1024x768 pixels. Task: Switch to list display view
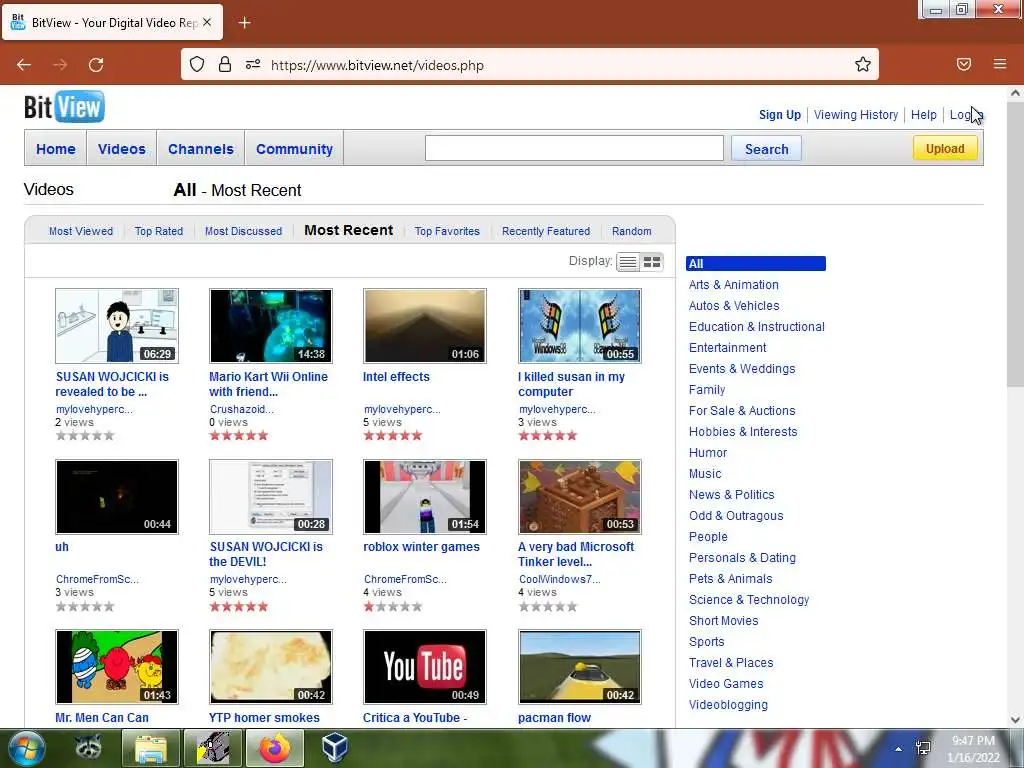click(628, 262)
